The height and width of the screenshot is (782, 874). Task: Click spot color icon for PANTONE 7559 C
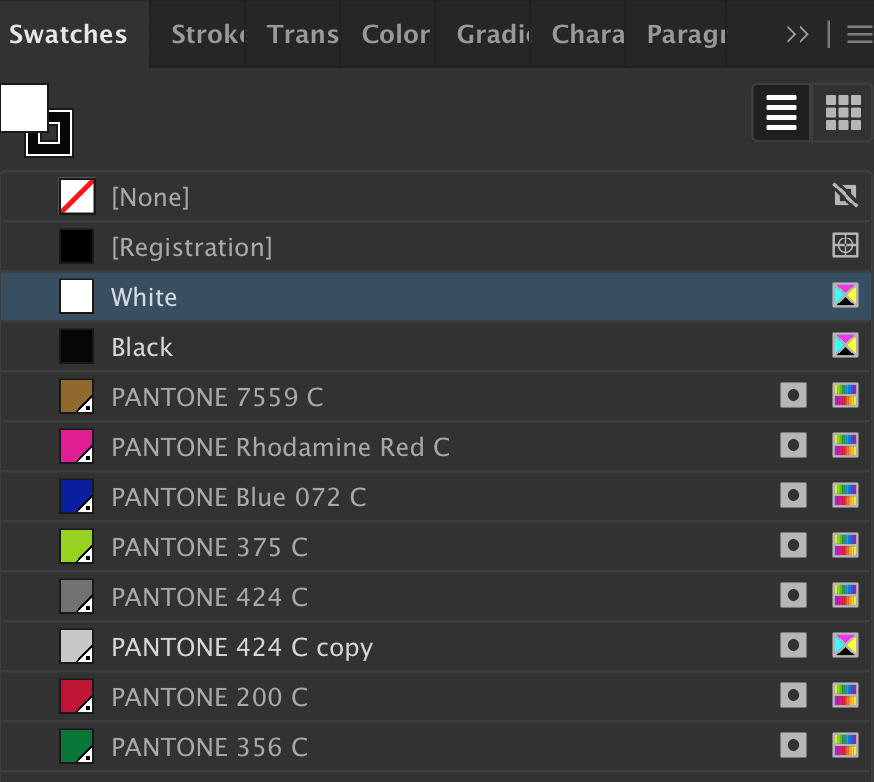coord(793,397)
